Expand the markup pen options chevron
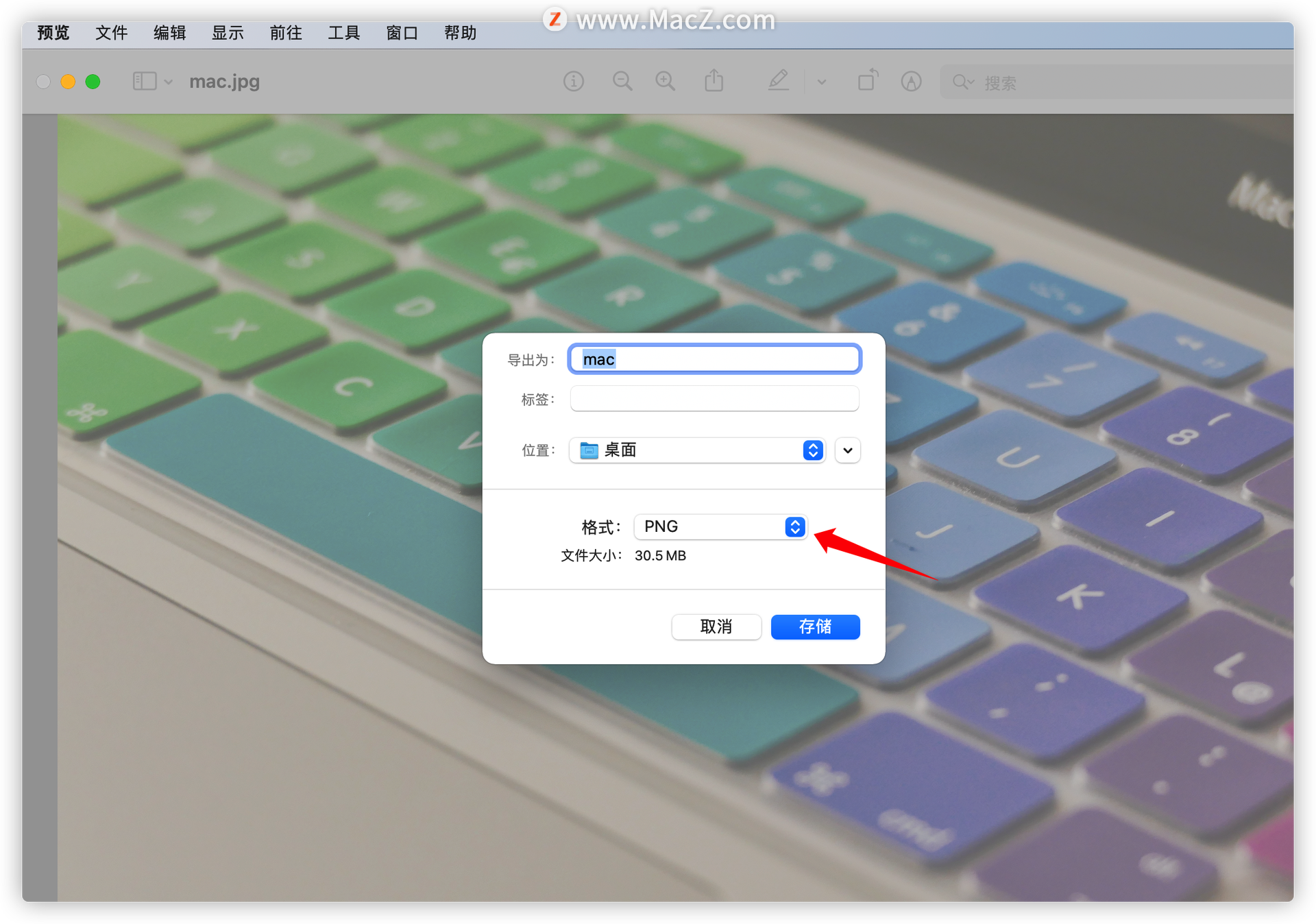 pos(822,82)
